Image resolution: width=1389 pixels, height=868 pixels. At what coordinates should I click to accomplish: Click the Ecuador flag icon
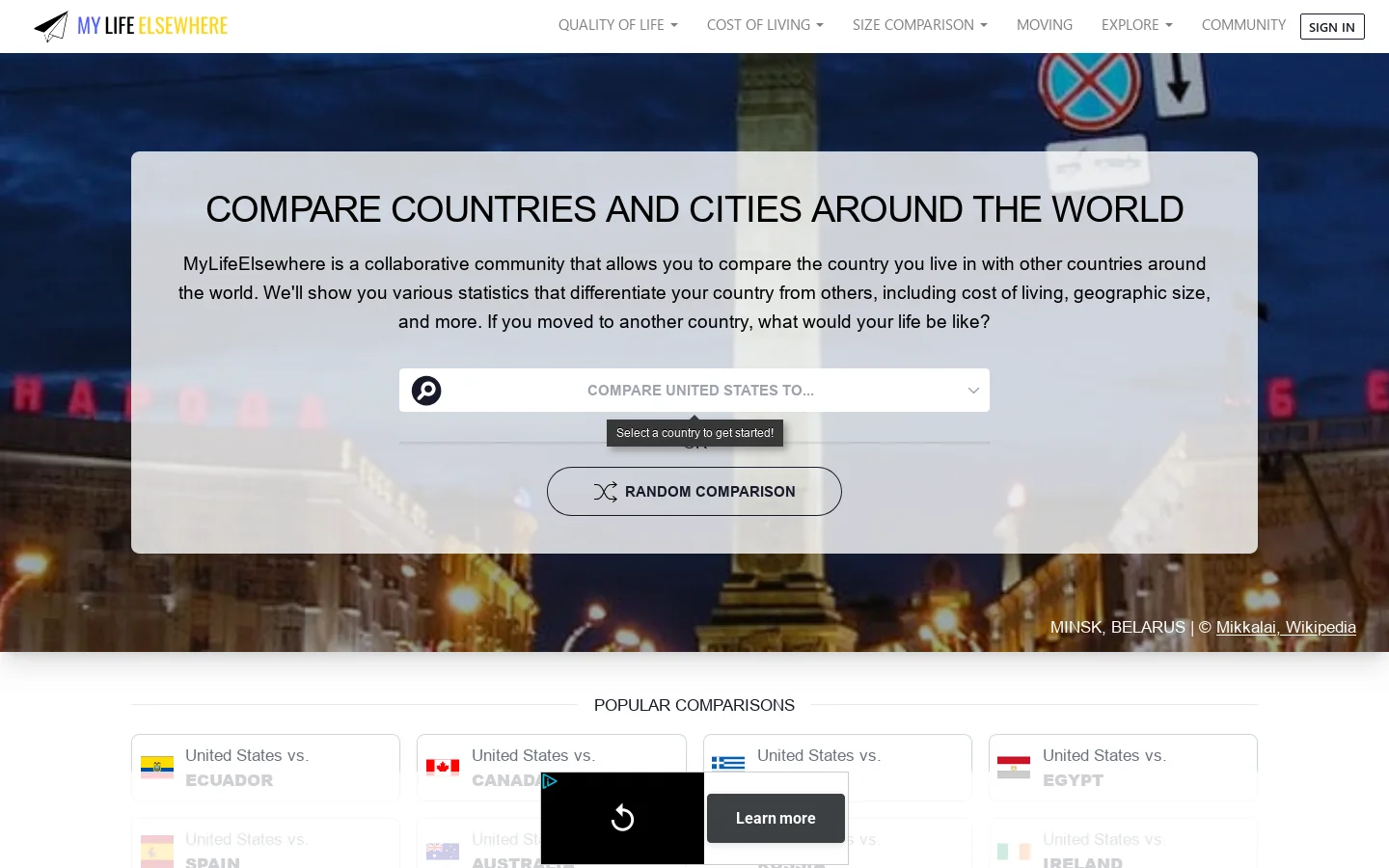tap(157, 767)
